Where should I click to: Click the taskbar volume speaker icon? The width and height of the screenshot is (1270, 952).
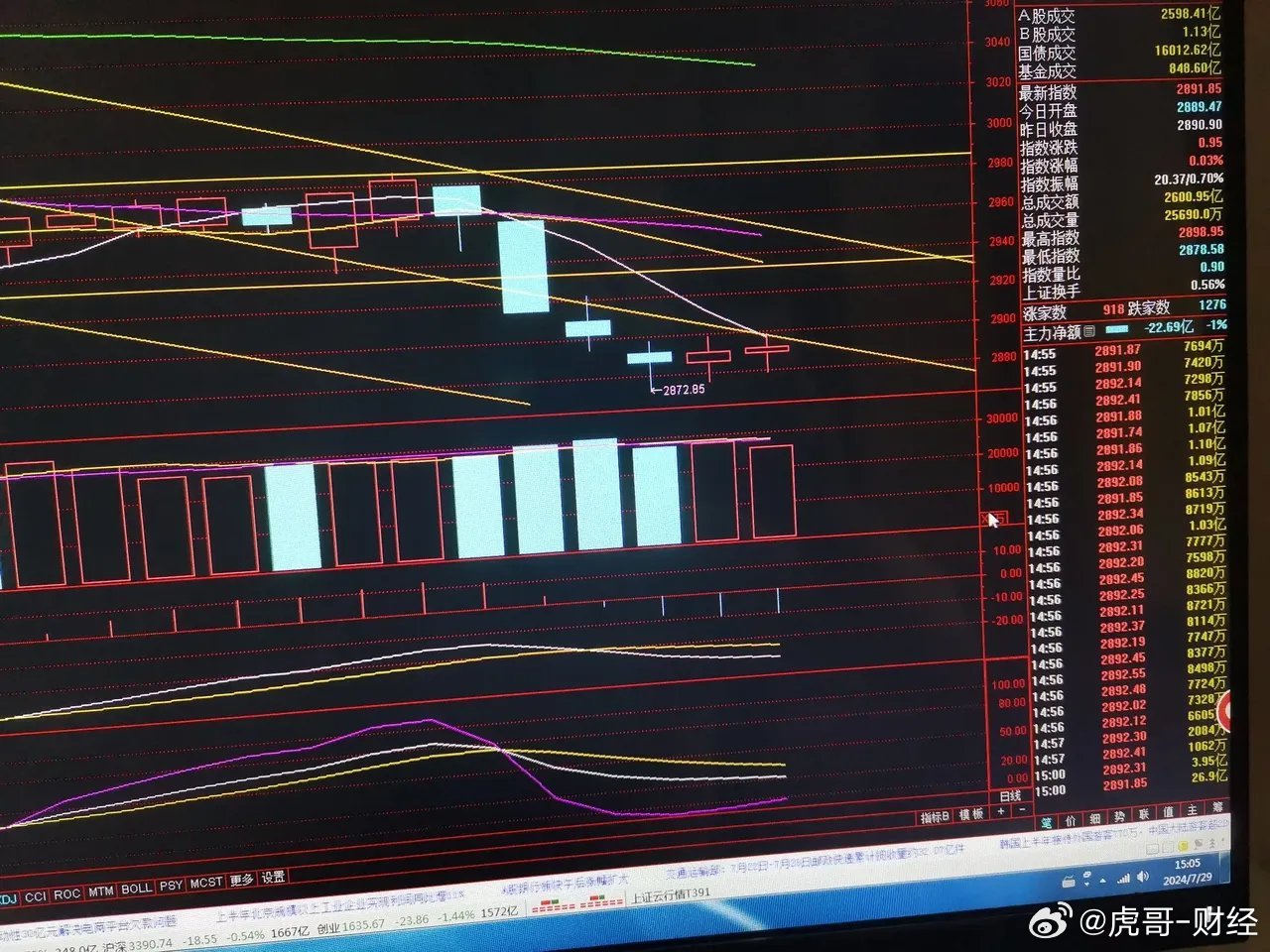tap(1145, 877)
